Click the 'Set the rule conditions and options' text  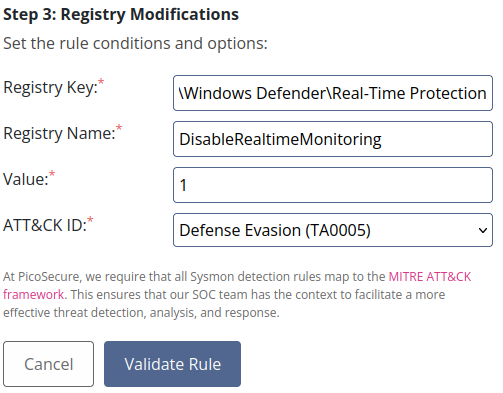(135, 43)
